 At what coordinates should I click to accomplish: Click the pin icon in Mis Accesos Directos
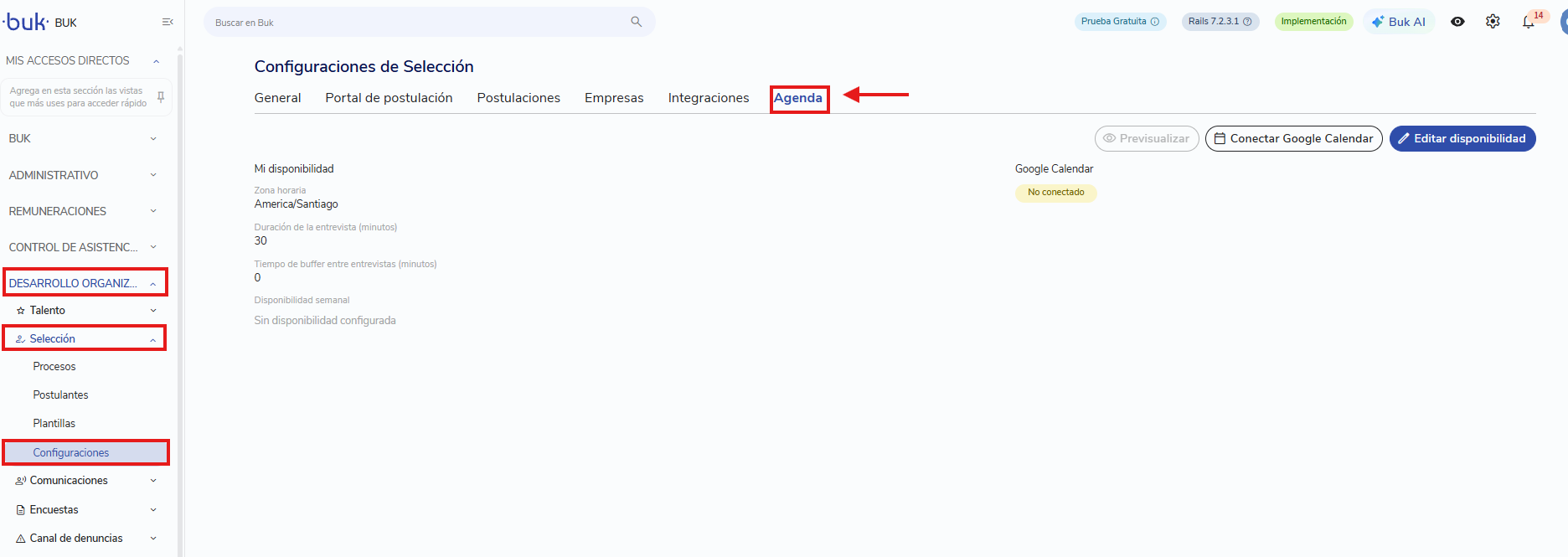161,97
